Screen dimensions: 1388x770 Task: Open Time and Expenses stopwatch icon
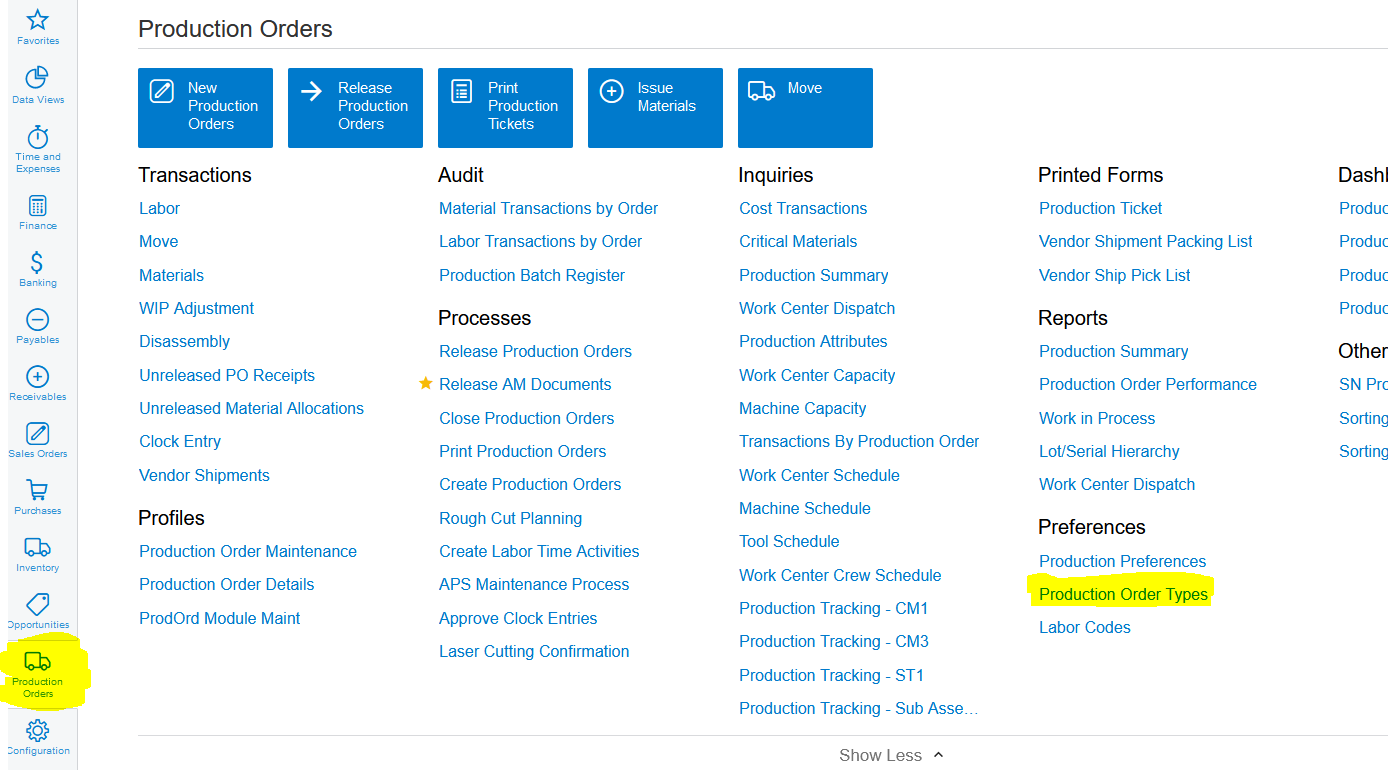point(37,137)
